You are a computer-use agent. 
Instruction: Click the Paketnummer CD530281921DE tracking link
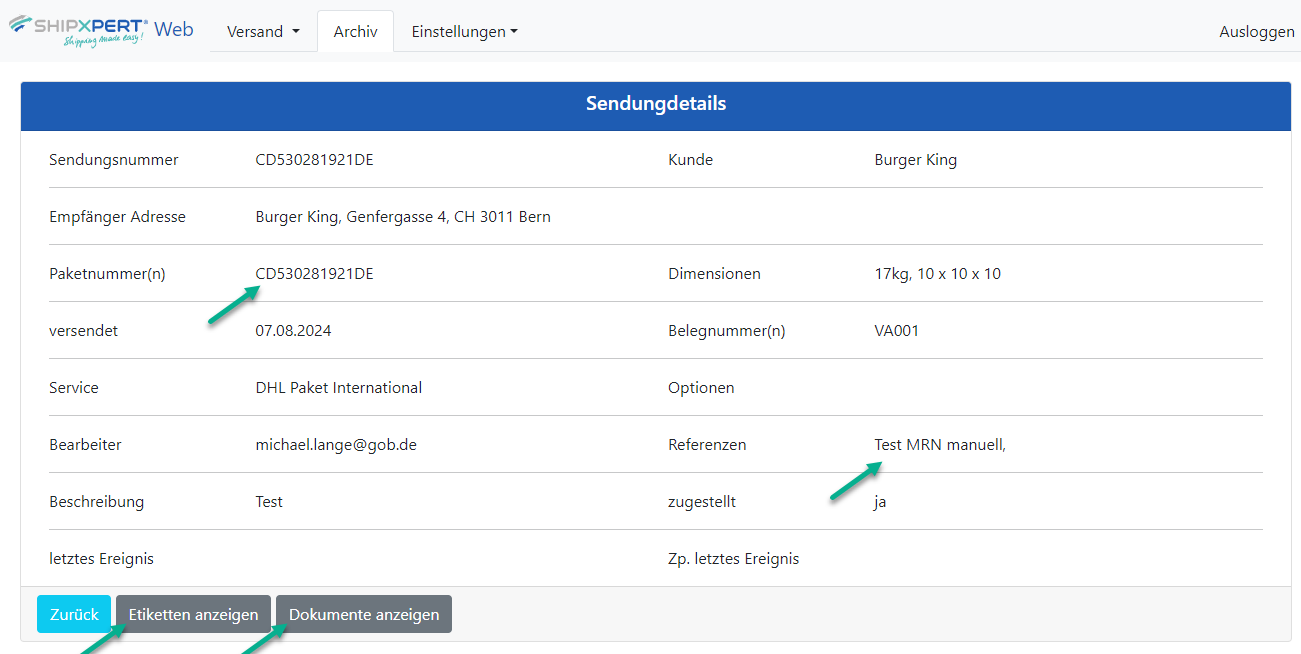click(315, 273)
